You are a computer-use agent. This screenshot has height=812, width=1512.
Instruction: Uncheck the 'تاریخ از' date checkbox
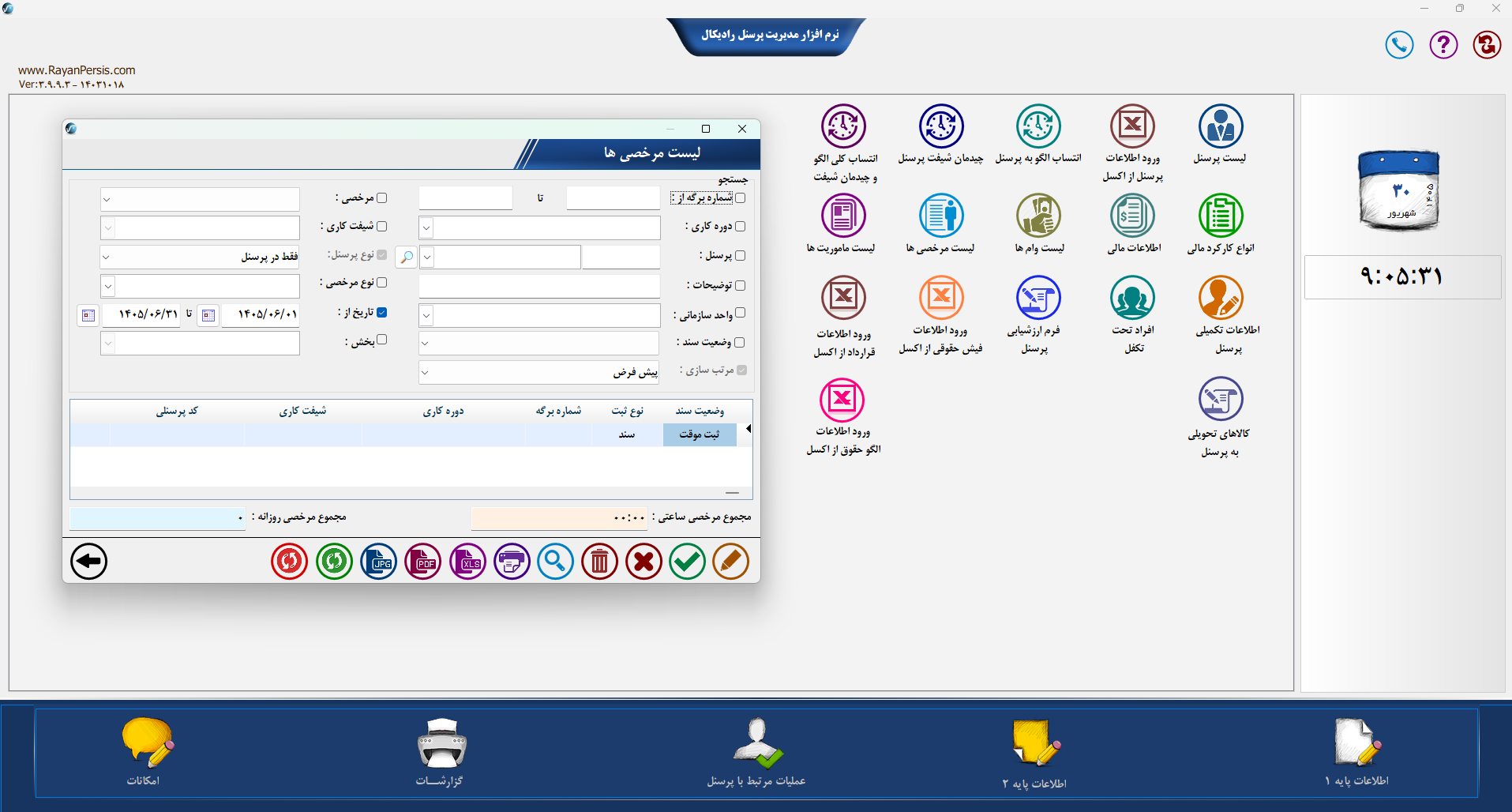(382, 313)
